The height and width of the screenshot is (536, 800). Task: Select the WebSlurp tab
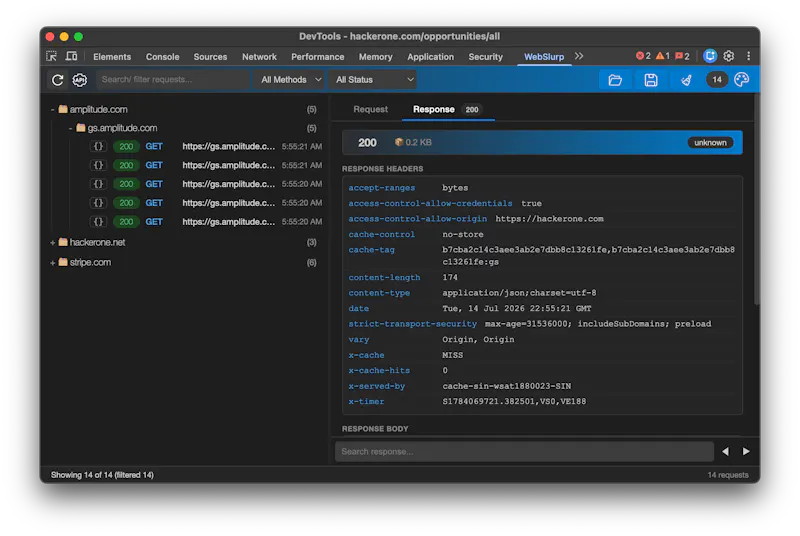point(544,57)
